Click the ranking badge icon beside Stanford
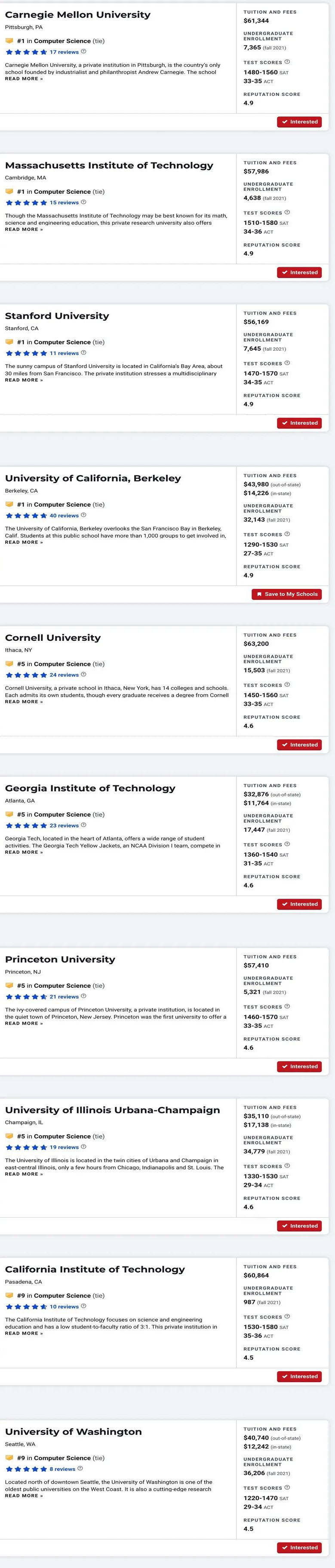The height and width of the screenshot is (1568, 335). [x=9, y=342]
